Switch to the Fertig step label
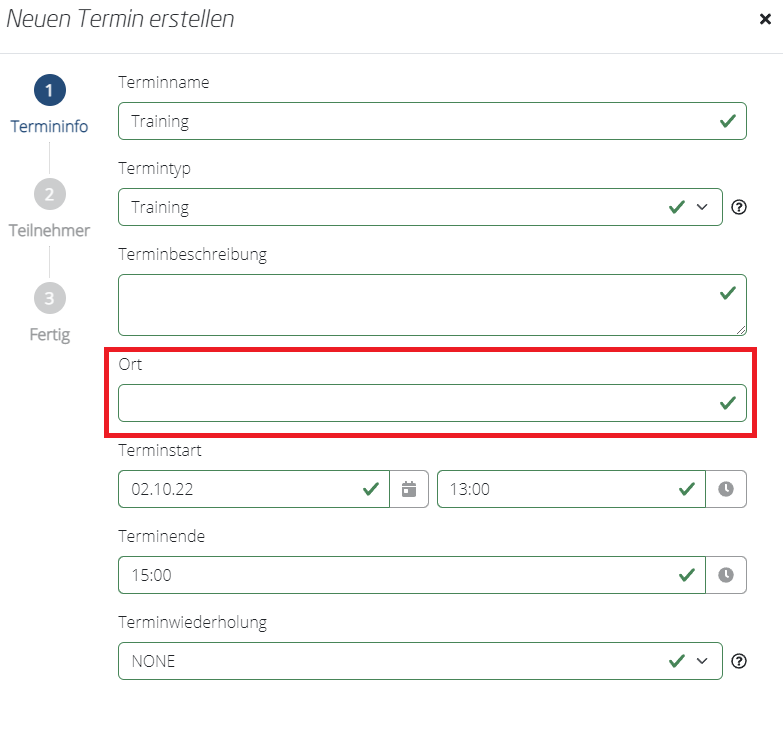784x730 pixels. pyautogui.click(x=50, y=334)
